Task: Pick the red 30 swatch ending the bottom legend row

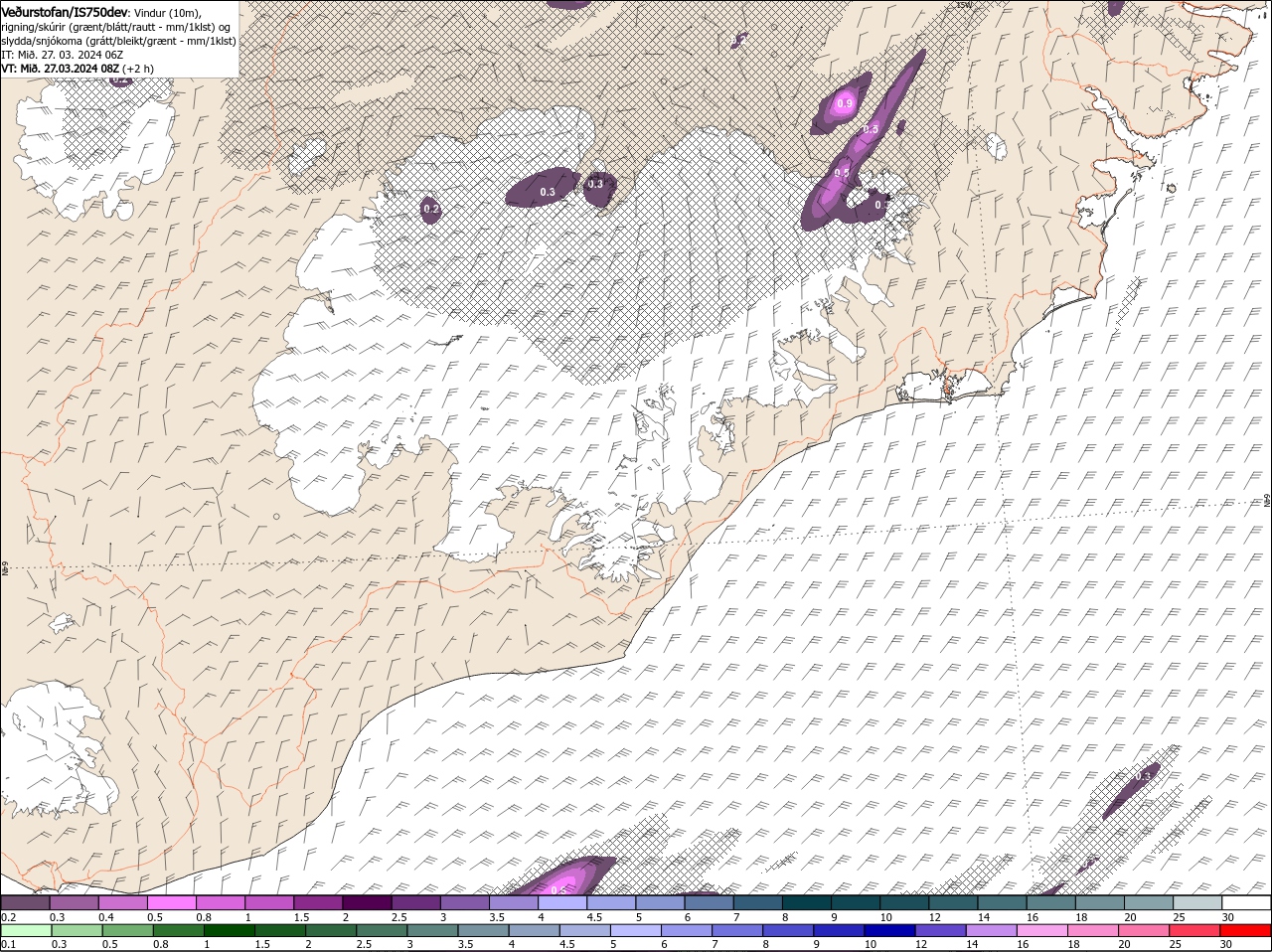Action: coord(1246,931)
